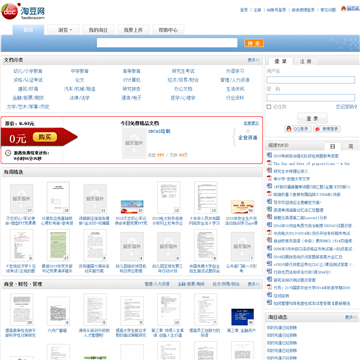Expand 更多 in the 淘豆动态 panel
This screenshot has height=360, width=360.
click(x=351, y=317)
